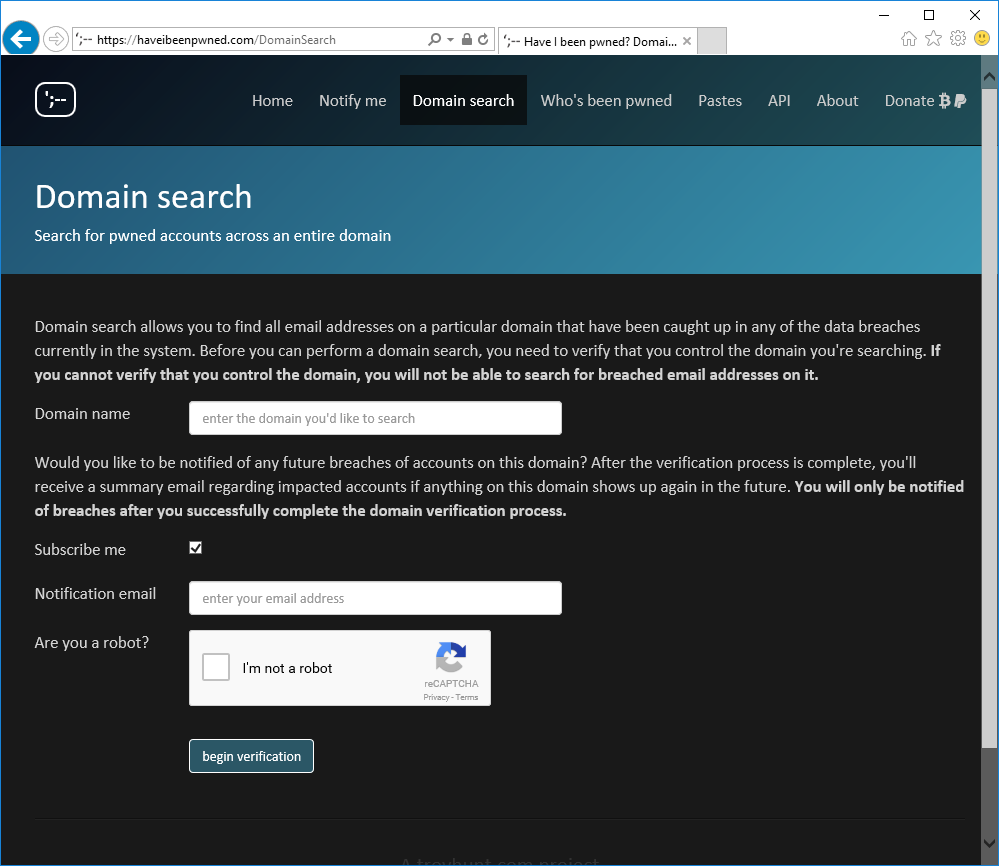Click the refresh page icon

(x=484, y=40)
